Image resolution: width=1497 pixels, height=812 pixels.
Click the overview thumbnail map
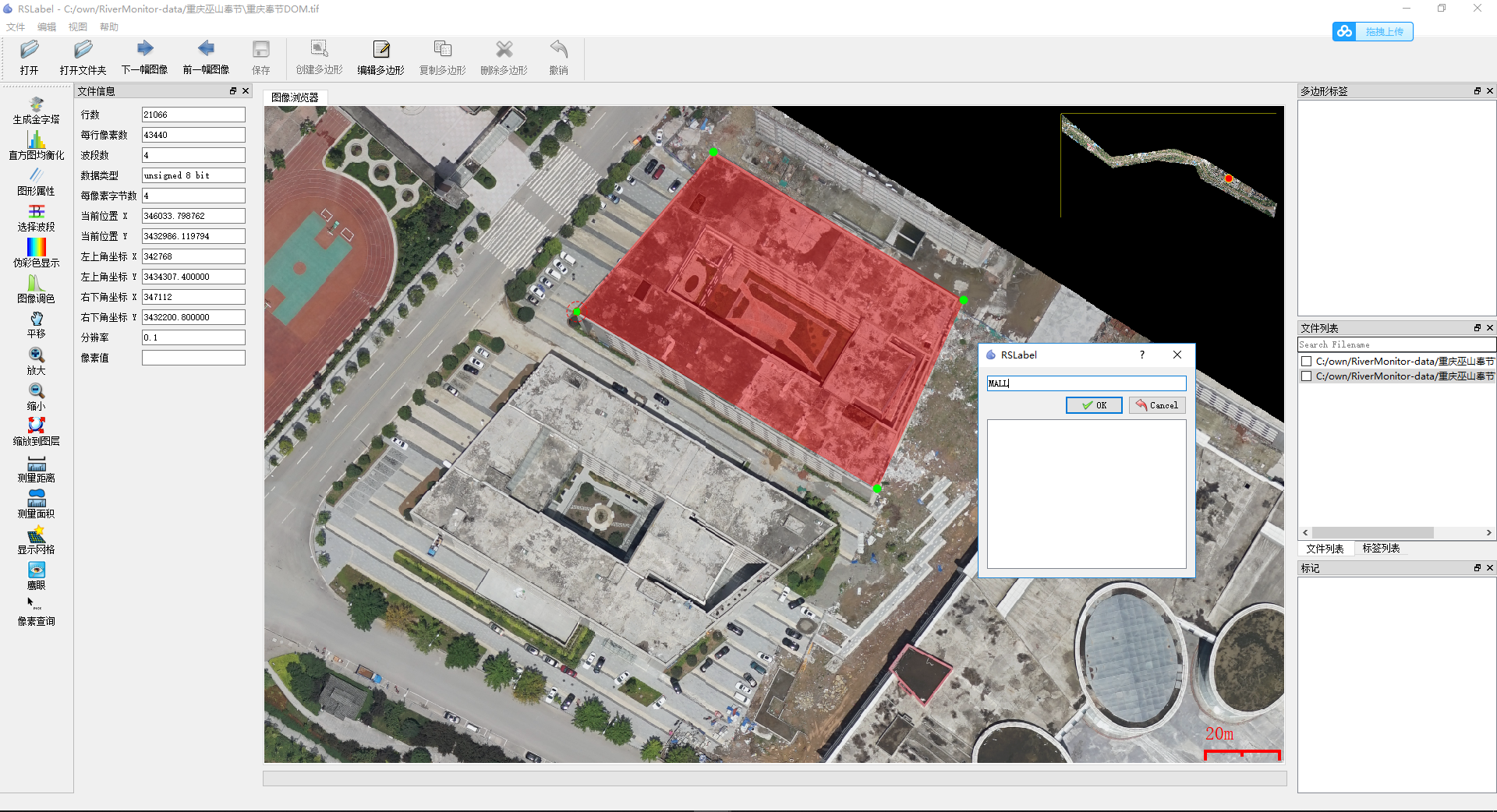pyautogui.click(x=1170, y=165)
